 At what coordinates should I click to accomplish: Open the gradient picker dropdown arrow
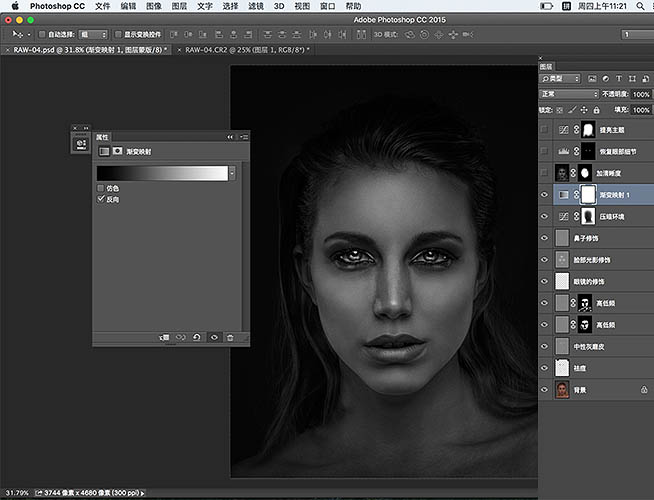232,172
